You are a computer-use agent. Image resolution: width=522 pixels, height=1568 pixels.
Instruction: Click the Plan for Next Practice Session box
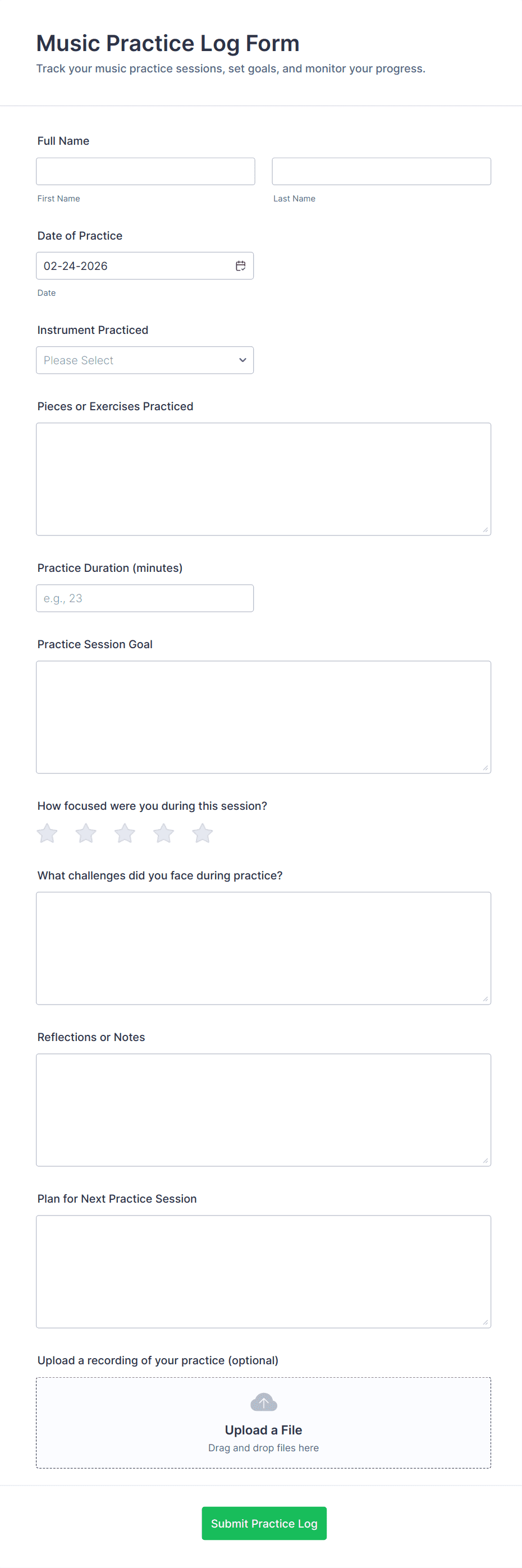click(263, 1271)
